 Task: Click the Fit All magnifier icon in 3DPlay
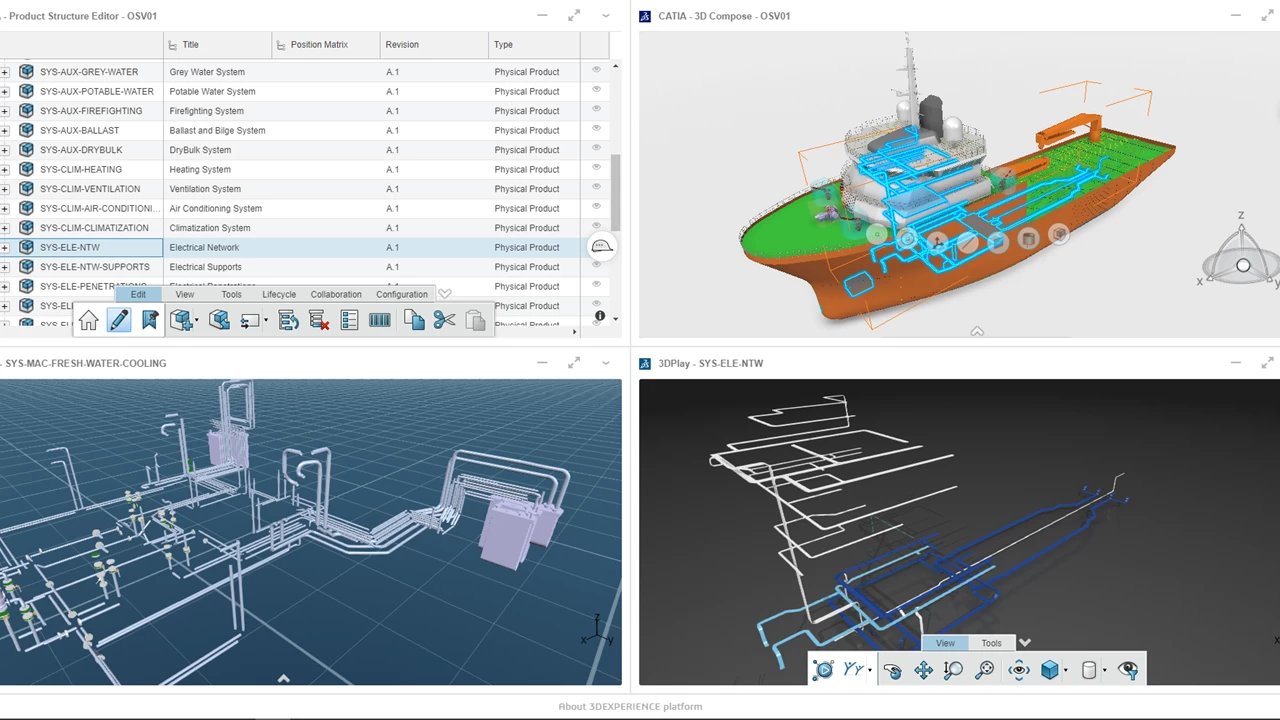coord(983,670)
